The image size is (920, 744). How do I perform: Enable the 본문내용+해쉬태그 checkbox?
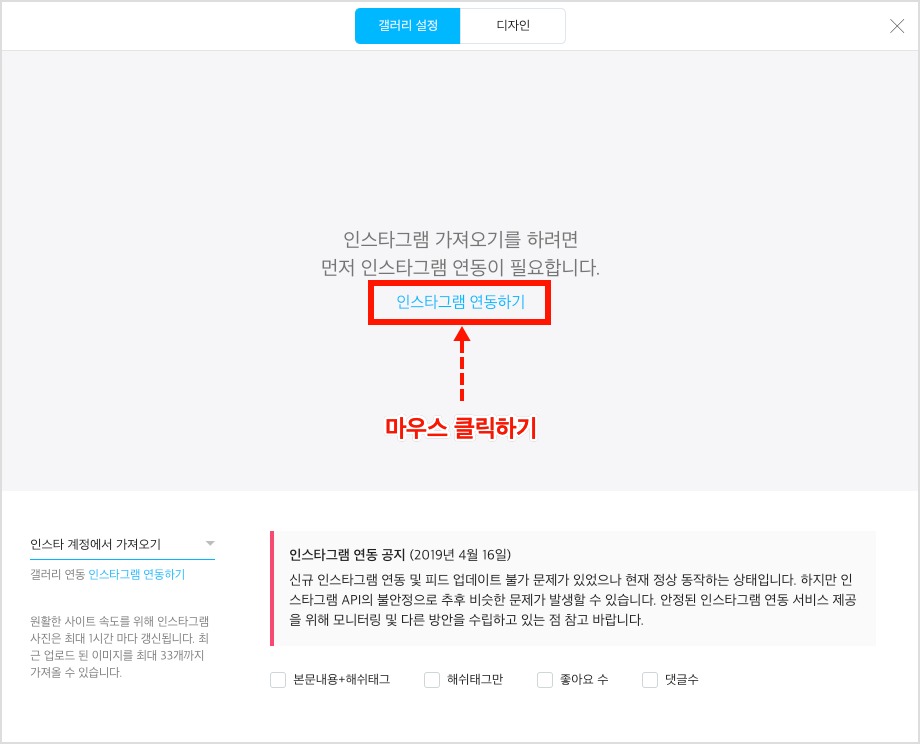tap(278, 679)
